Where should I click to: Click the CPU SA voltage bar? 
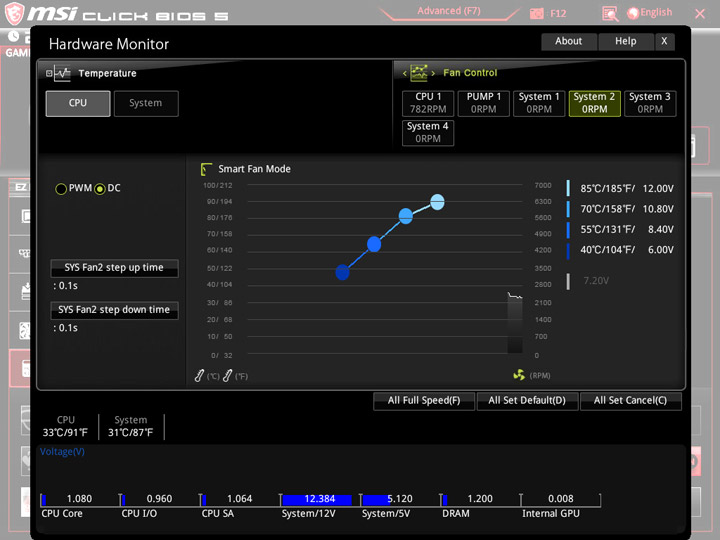240,499
